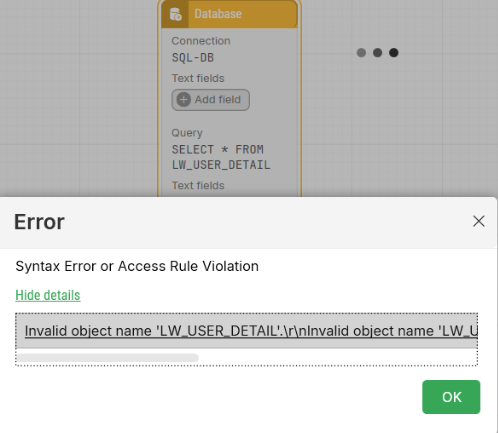This screenshot has height=433, width=498.
Task: Select the Database node header
Action: pos(229,14)
